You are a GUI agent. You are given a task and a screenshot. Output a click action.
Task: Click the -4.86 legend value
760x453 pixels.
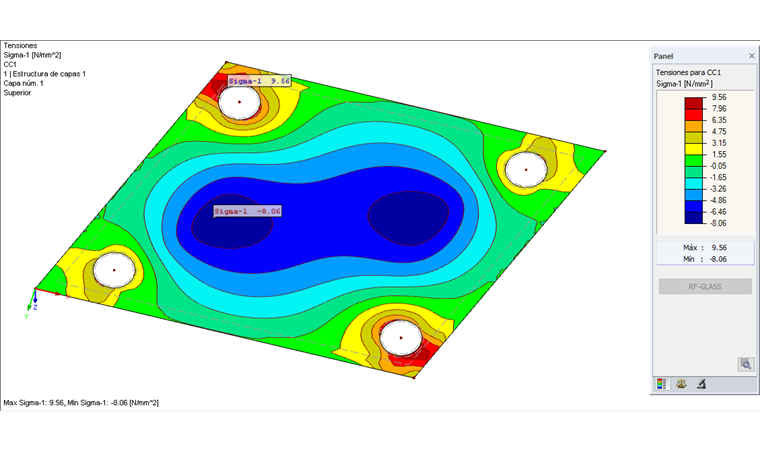point(718,200)
